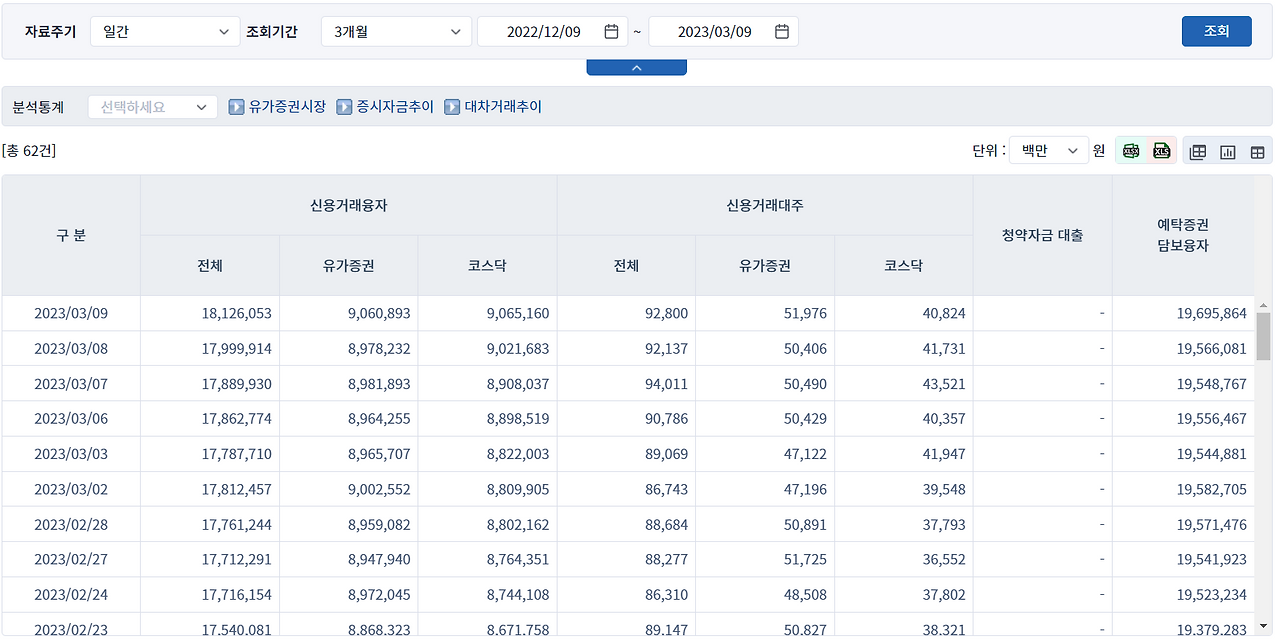Select the currently active XLS export toggle
Screen dimensions: 1280x640
point(1162,150)
